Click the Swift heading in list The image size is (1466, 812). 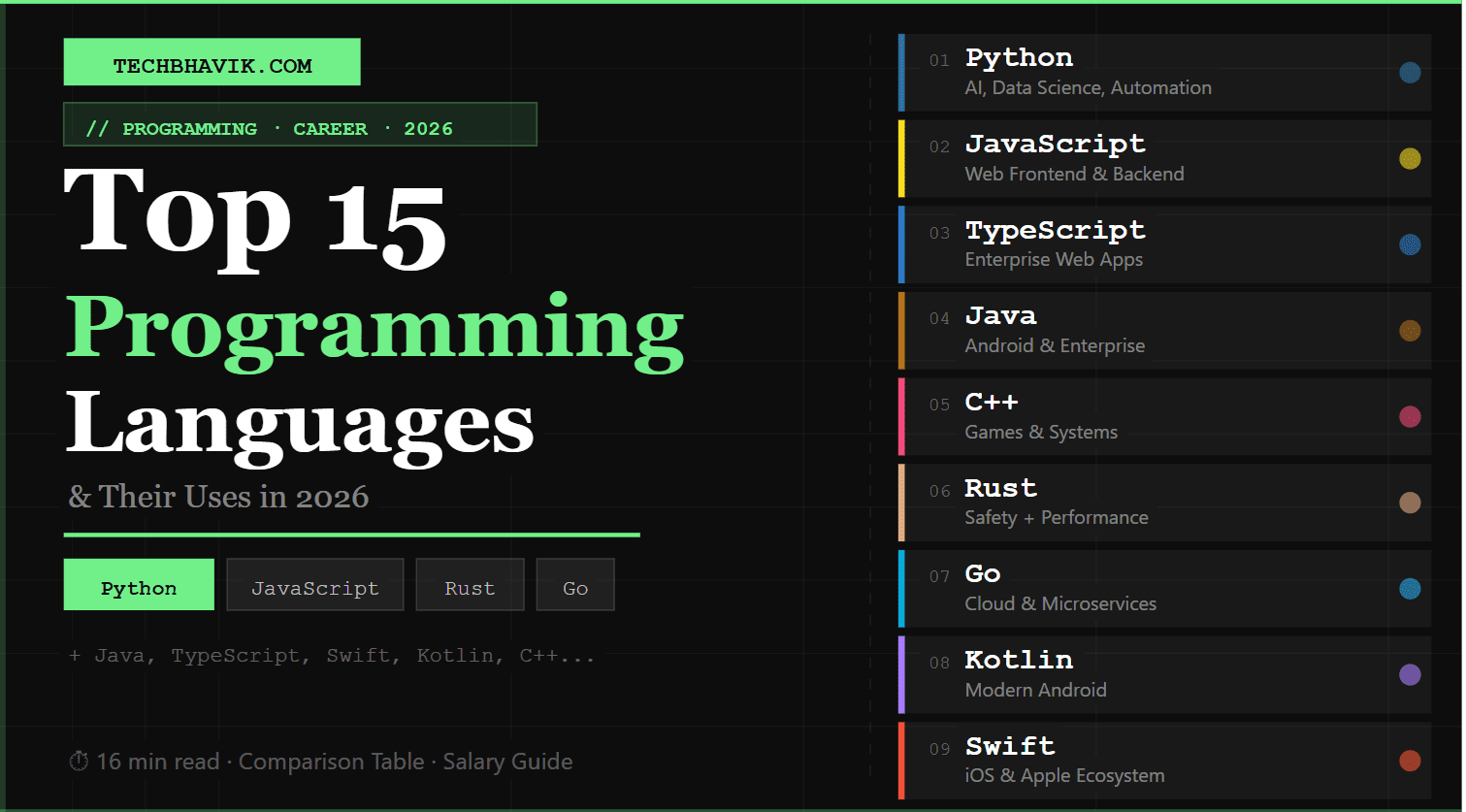tap(1010, 746)
